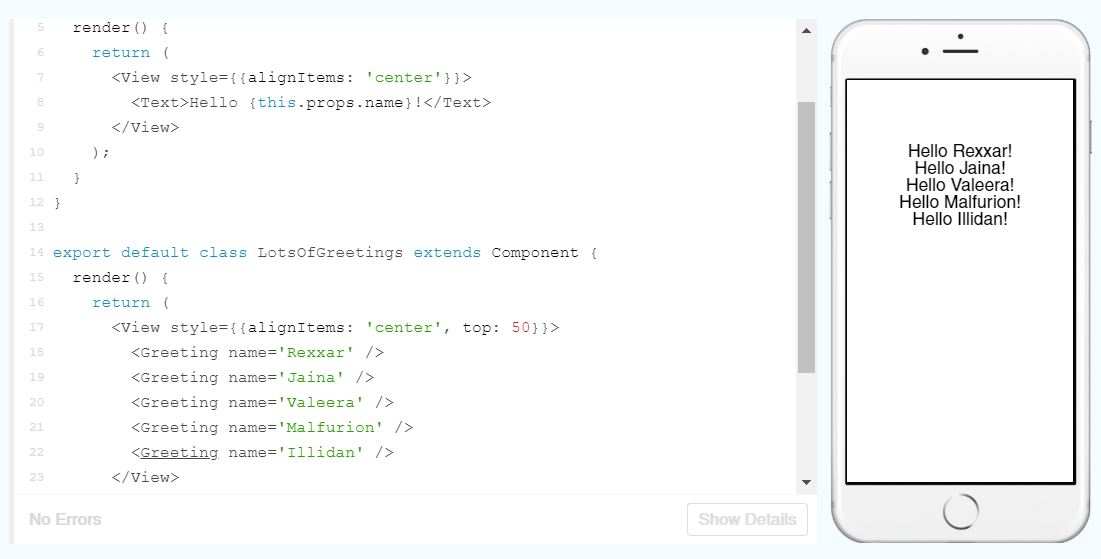Place the cursor on the 'Rexxar' string in the code
This screenshot has height=559, width=1101.
[316, 353]
